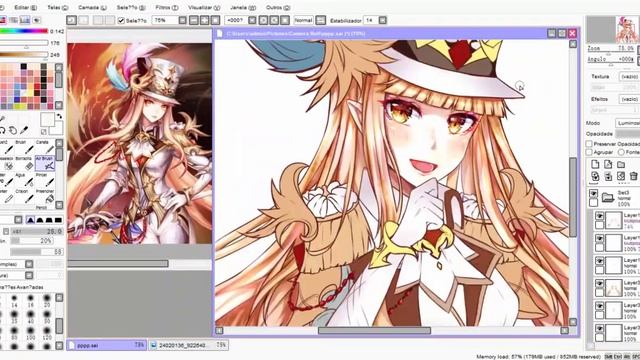
Task: Select the Crayon tool
Action: (25, 196)
